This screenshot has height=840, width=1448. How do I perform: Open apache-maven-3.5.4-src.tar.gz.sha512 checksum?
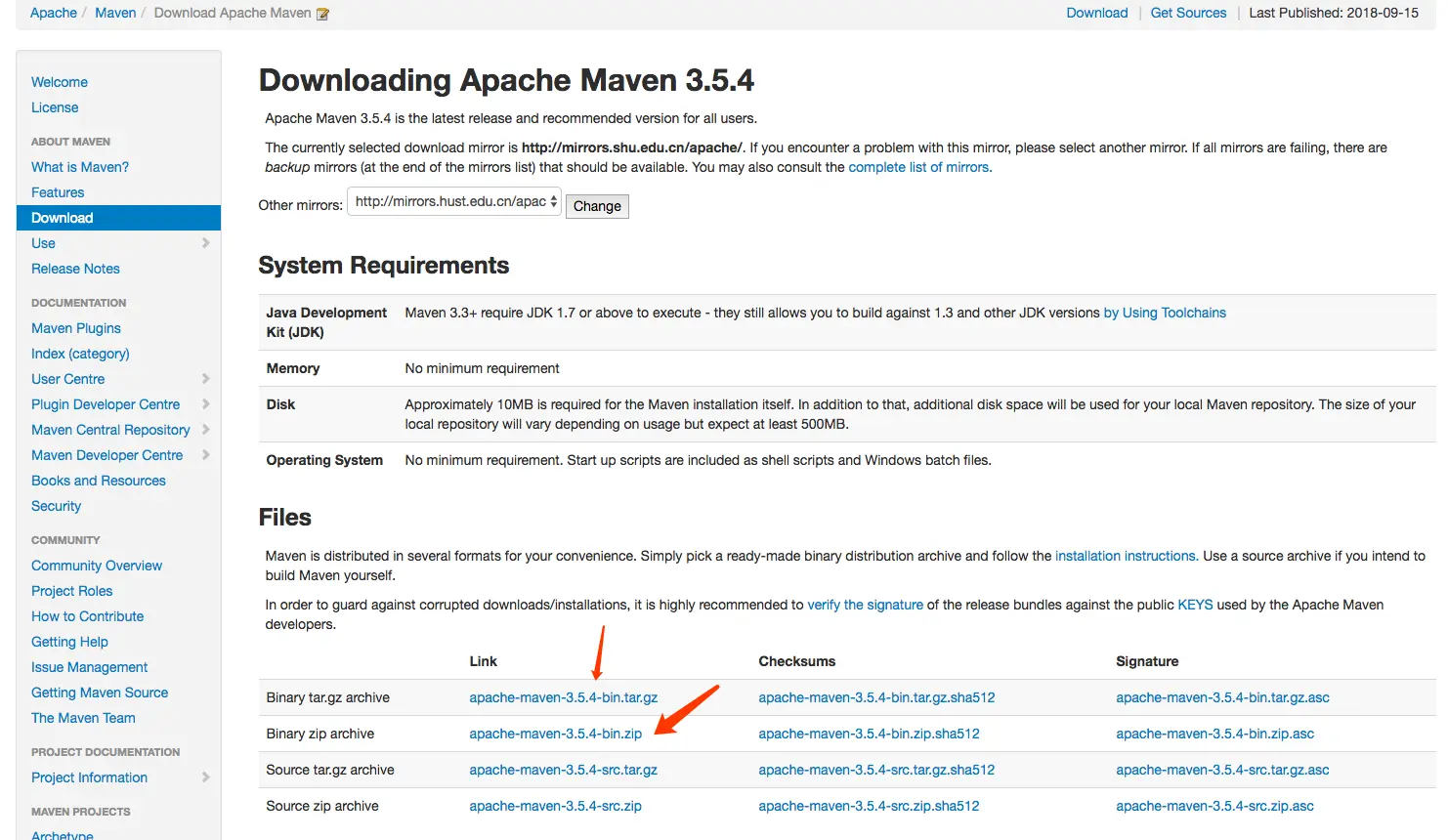[876, 770]
